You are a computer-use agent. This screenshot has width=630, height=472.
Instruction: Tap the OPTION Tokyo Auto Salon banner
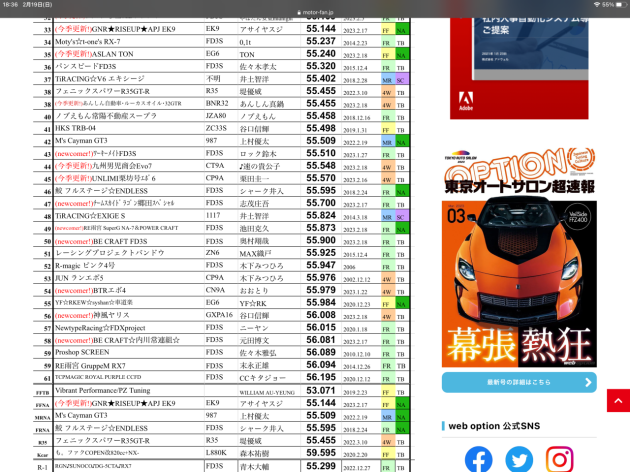point(519,172)
